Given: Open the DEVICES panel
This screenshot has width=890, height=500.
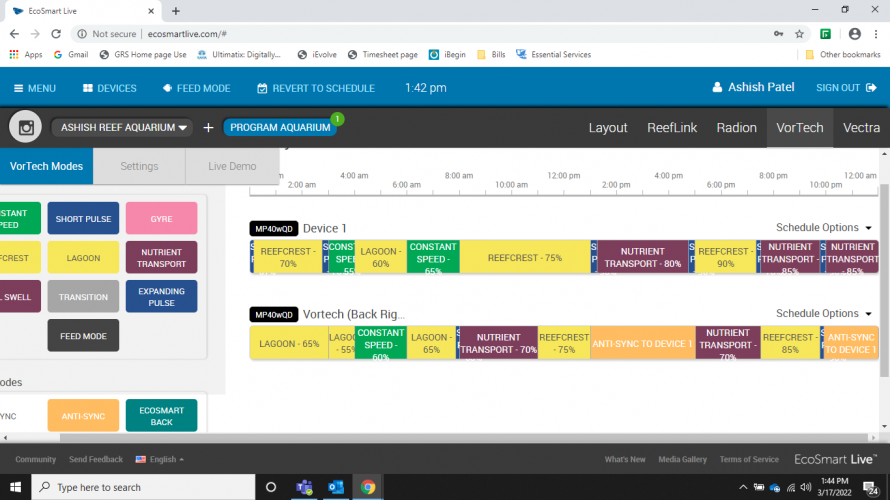Looking at the screenshot, I should [110, 89].
